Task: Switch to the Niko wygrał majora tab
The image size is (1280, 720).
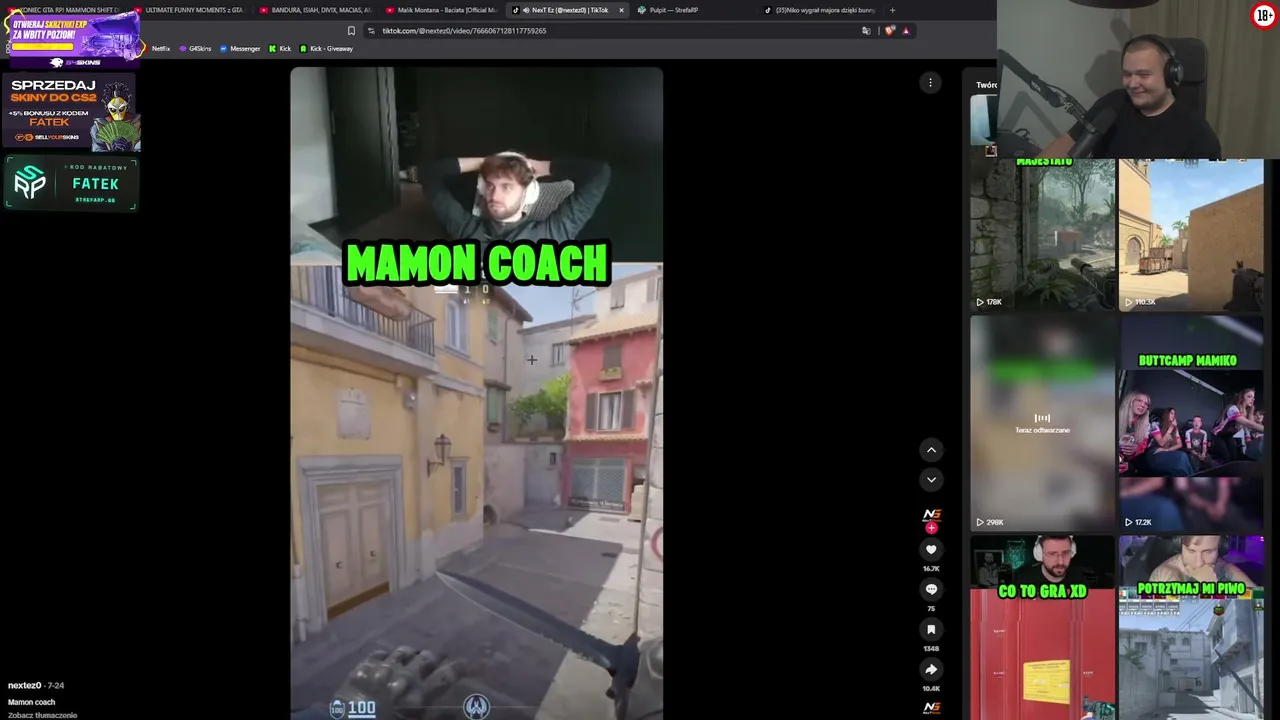Action: (819, 10)
